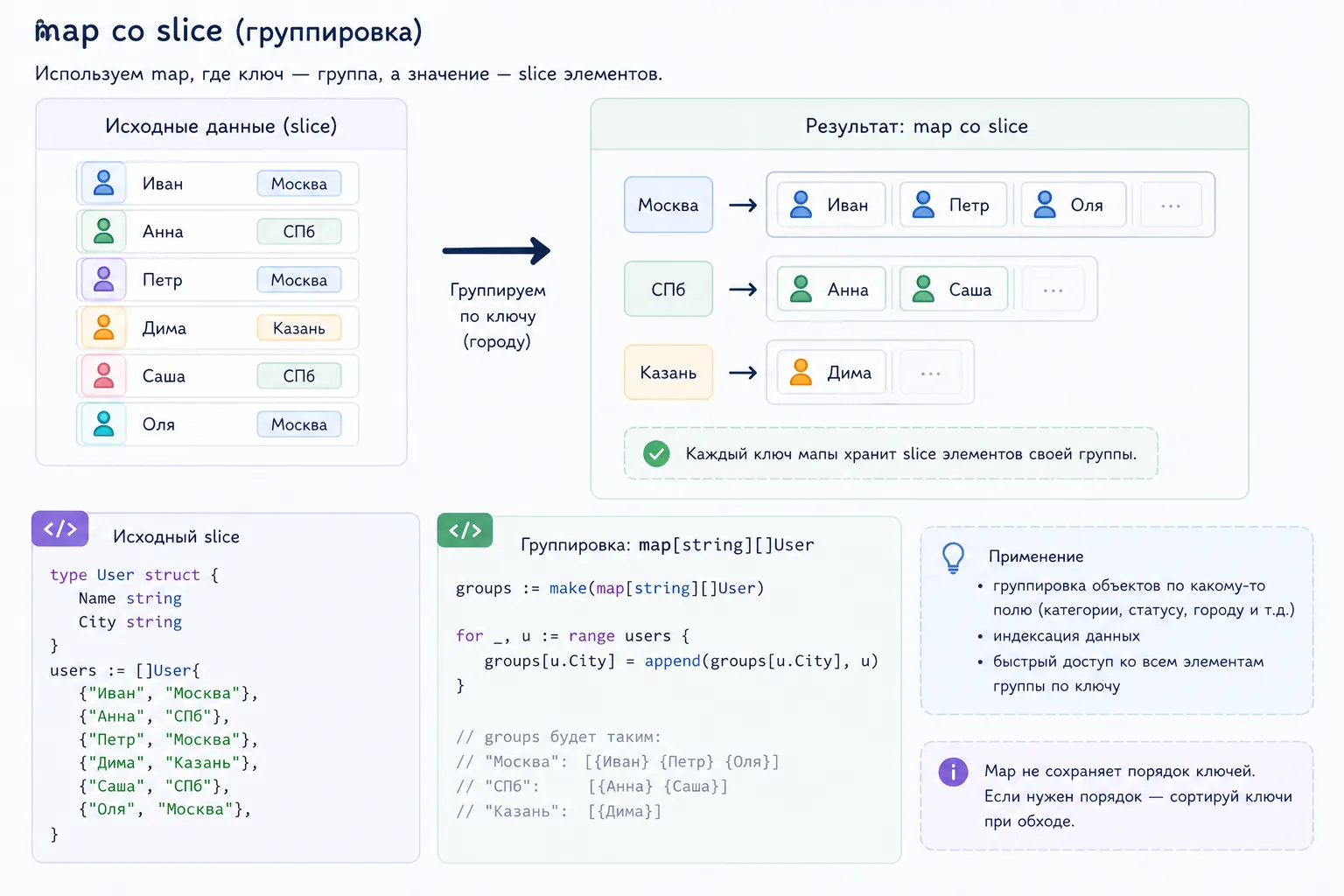Click the 'индексация данных' bullet point

tap(1066, 636)
